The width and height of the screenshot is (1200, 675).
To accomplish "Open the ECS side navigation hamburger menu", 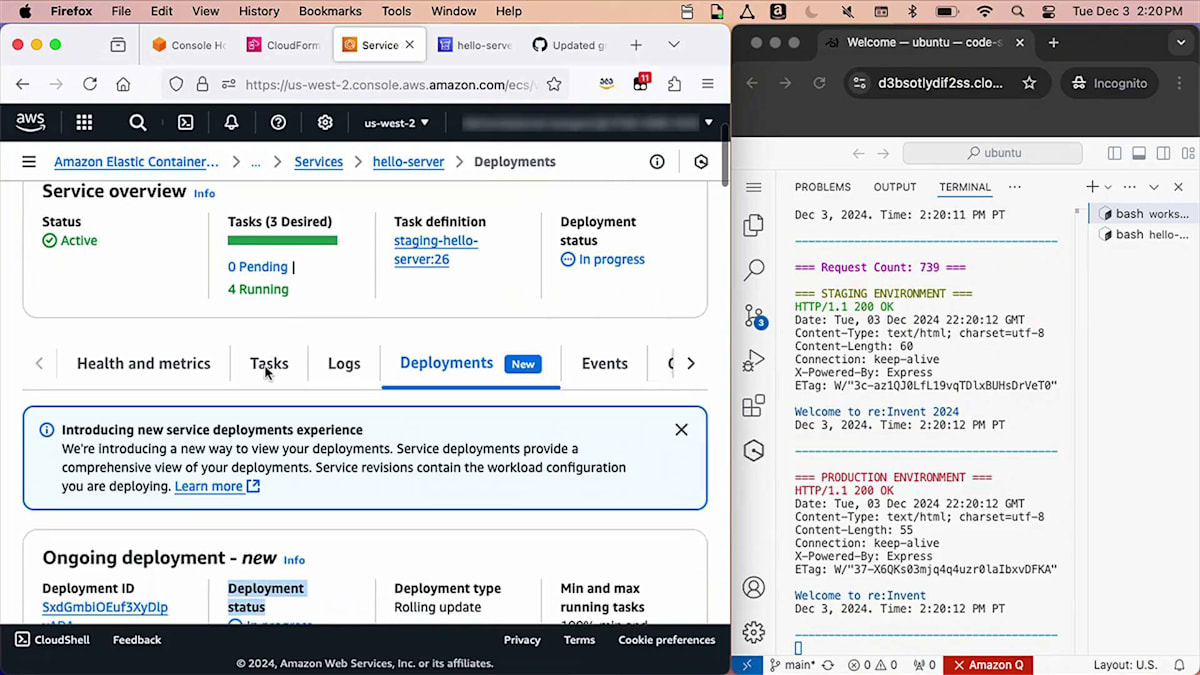I will point(29,161).
